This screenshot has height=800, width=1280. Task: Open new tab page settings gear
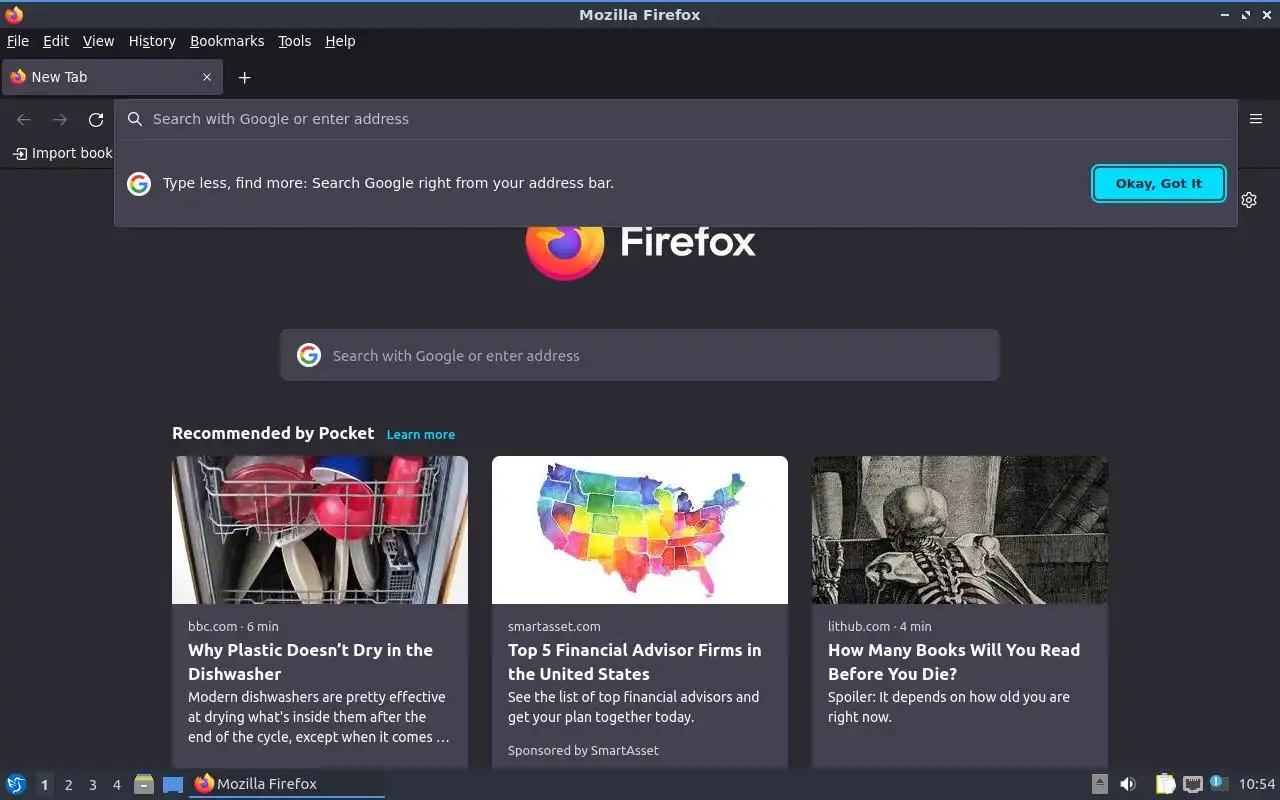pyautogui.click(x=1249, y=200)
